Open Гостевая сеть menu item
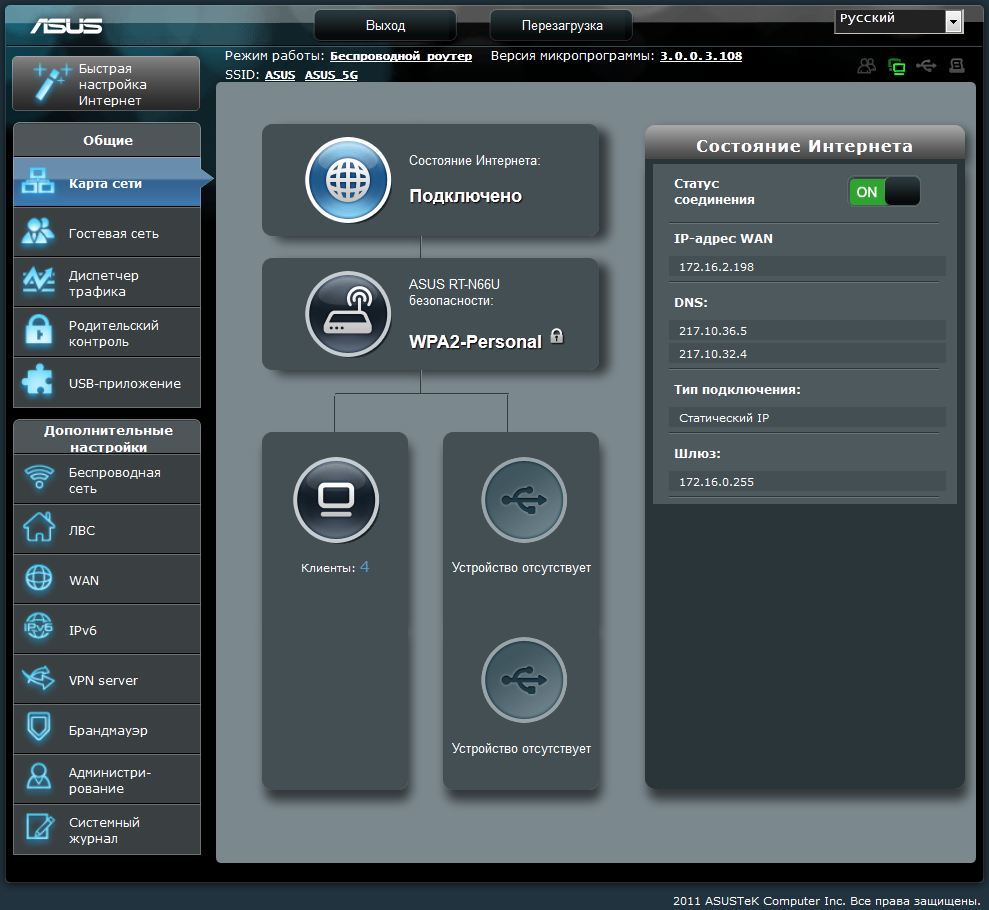 pyautogui.click(x=107, y=232)
